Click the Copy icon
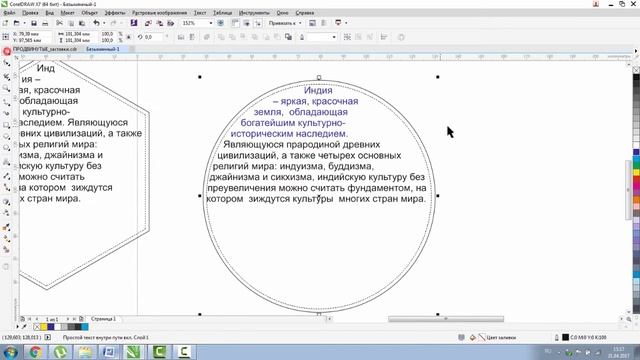Image resolution: width=640 pixels, height=360 pixels. [71, 23]
